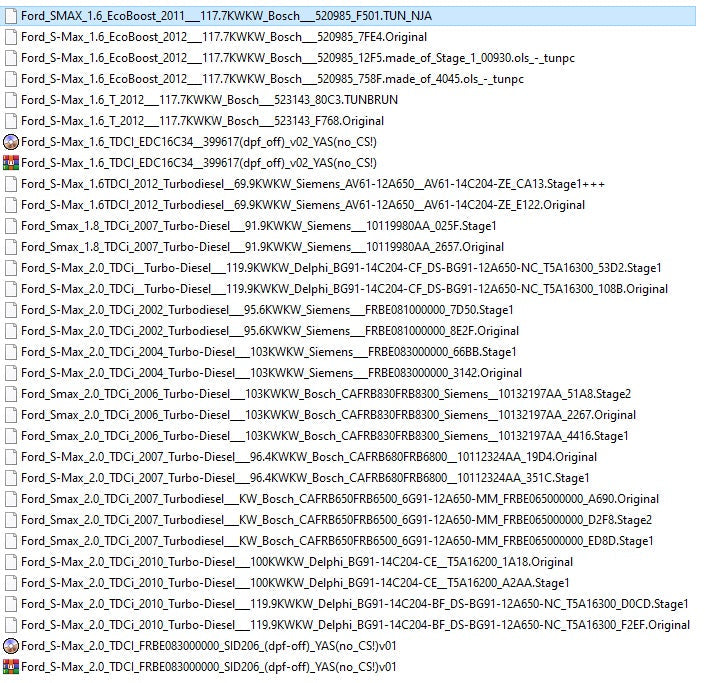Image resolution: width=705 pixels, height=683 pixels.
Task: Click file icon beside 80C3.TUNBRUN entry
Action: click(x=11, y=100)
